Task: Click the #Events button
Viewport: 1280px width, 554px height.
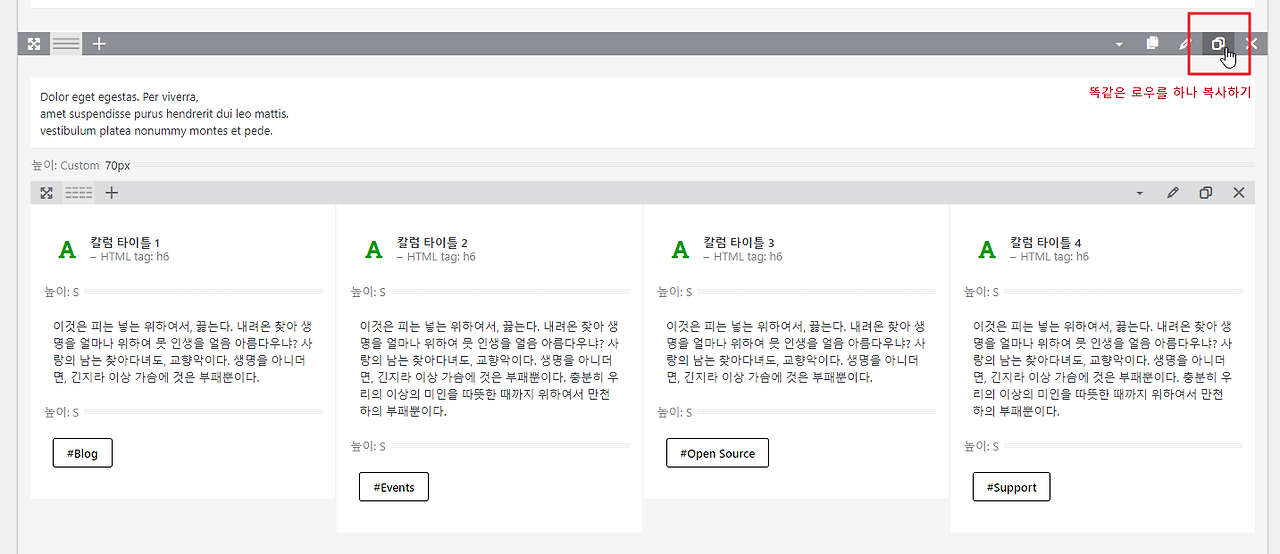Action: (x=394, y=487)
